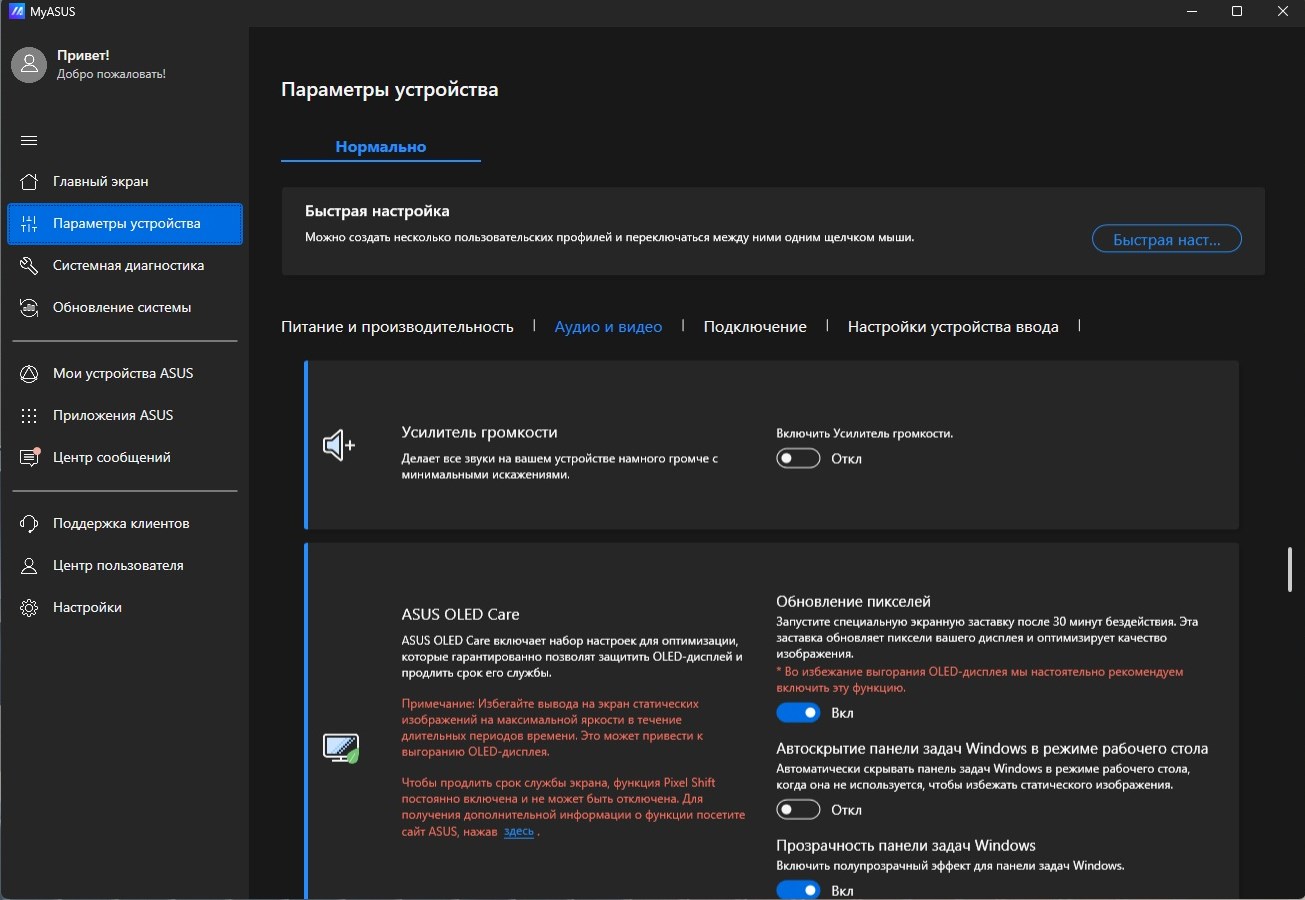Viewport: 1305px width, 900px height.
Task: Open Поддержка клиентов page
Action: (x=125, y=523)
